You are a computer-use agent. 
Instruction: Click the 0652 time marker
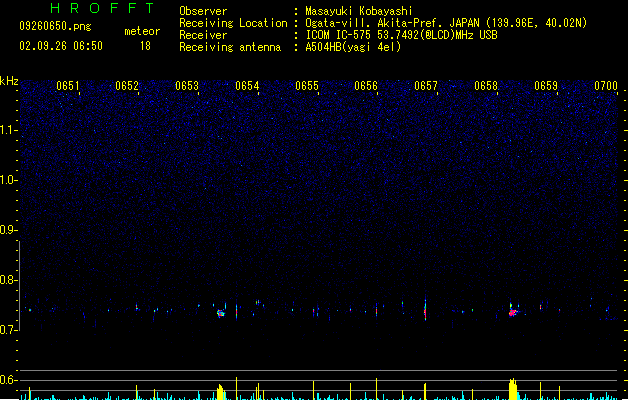(127, 86)
